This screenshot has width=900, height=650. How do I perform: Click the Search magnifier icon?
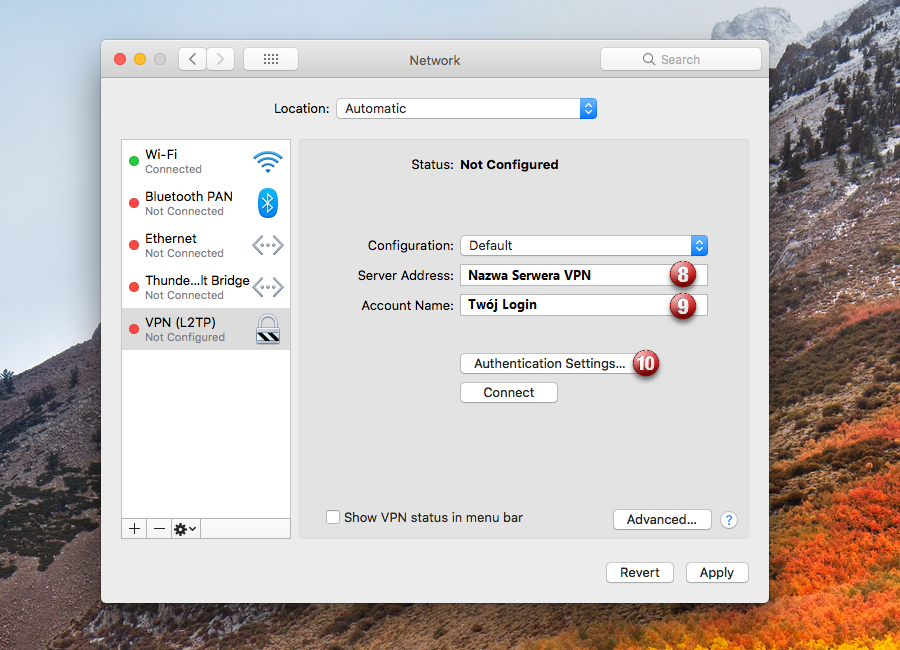(649, 59)
